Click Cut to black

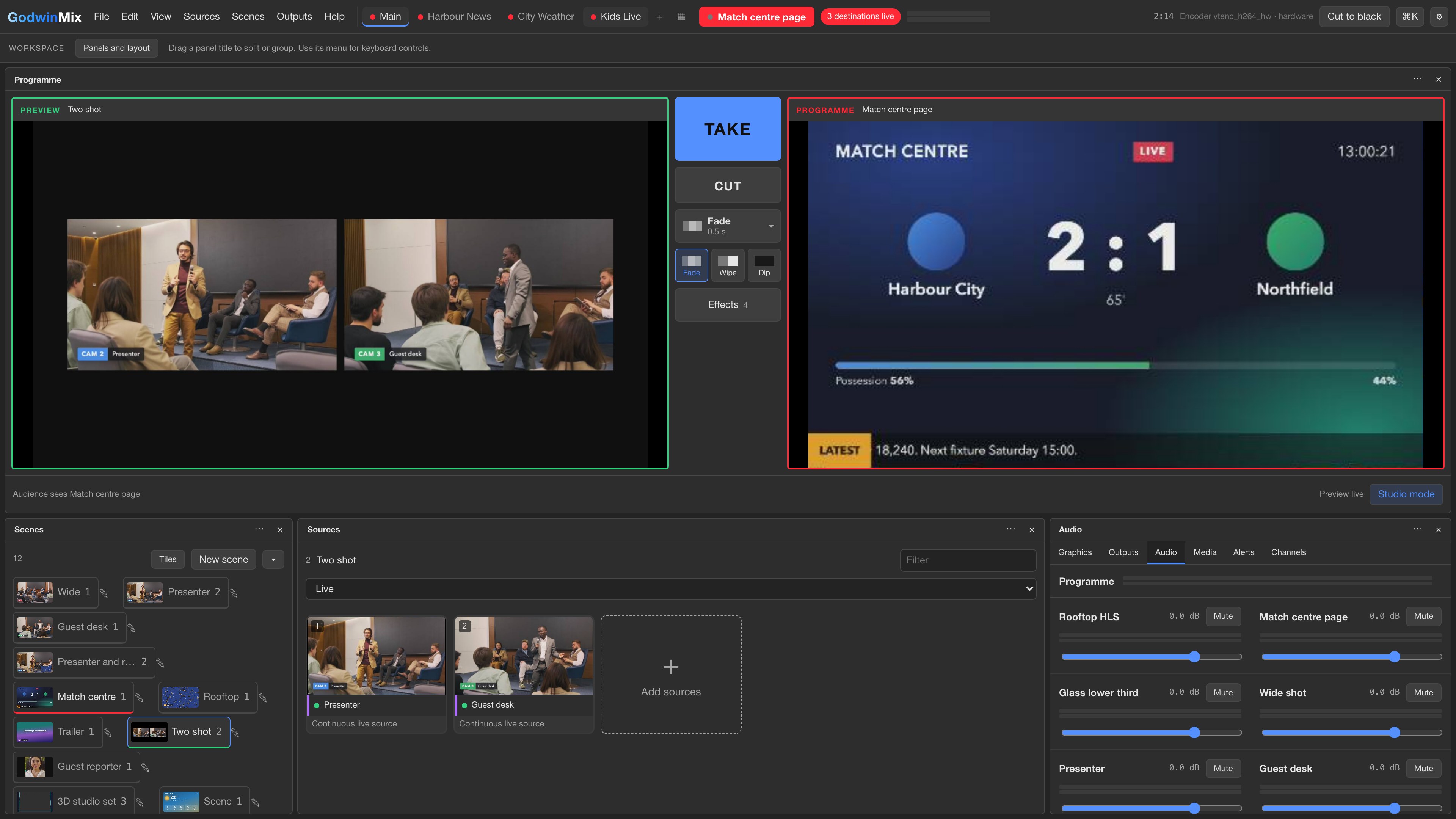tap(1354, 16)
